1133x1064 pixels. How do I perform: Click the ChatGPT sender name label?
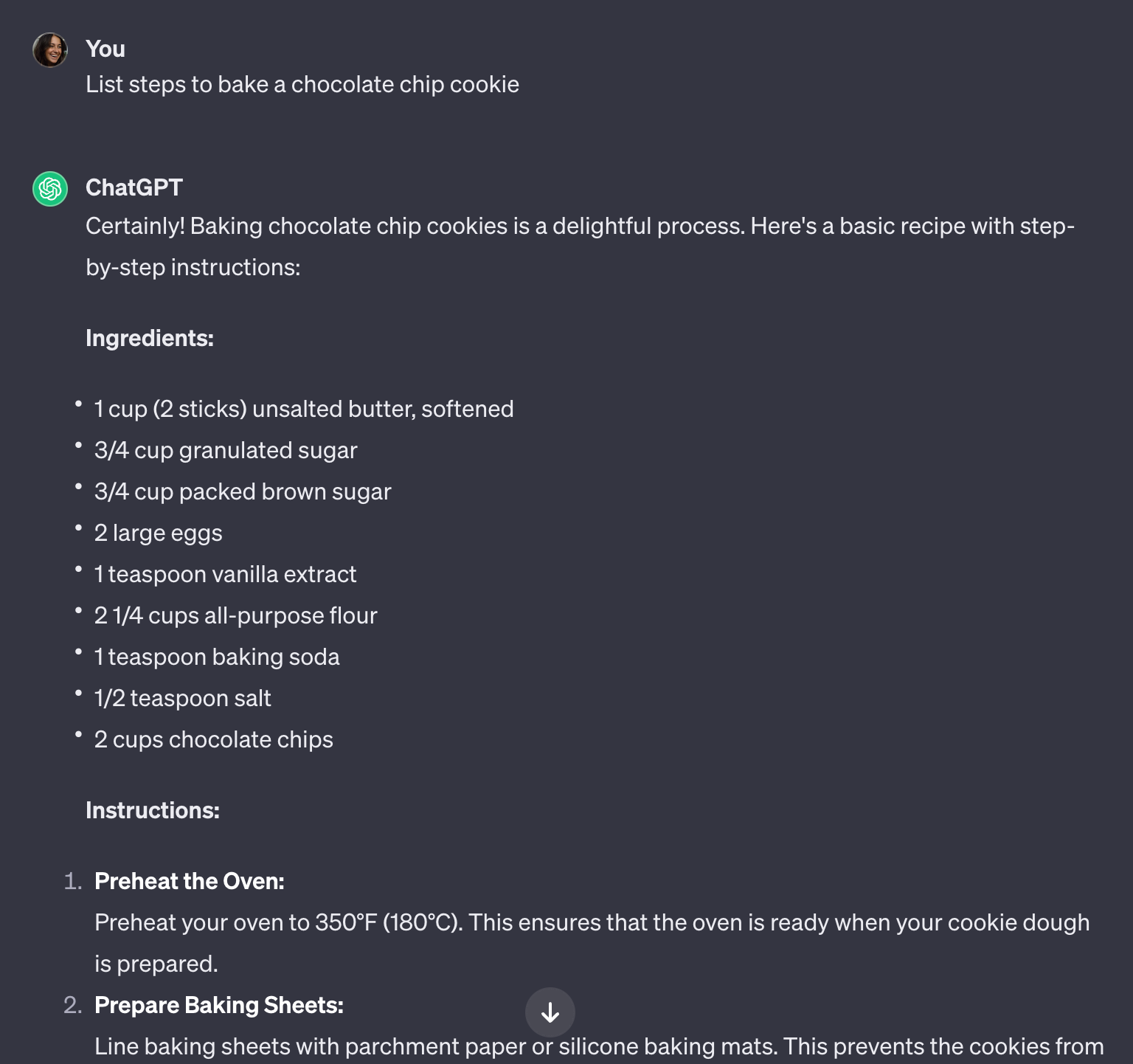point(134,187)
